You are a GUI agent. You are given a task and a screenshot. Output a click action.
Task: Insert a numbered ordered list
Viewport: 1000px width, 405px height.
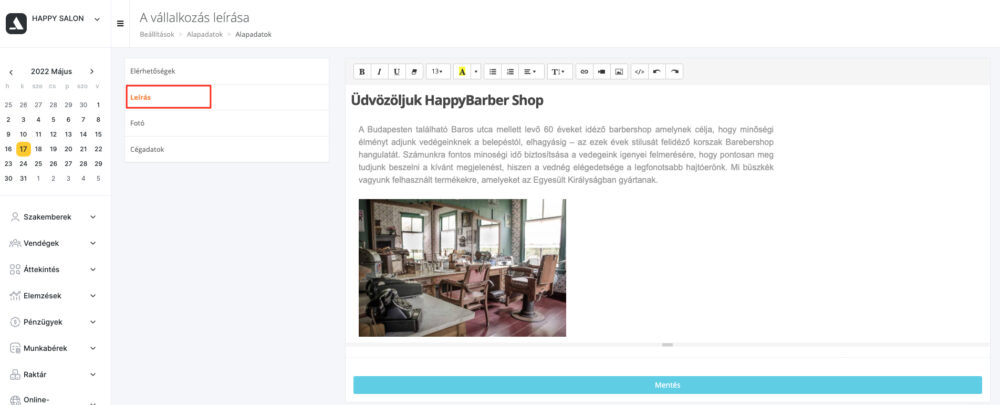coord(510,72)
